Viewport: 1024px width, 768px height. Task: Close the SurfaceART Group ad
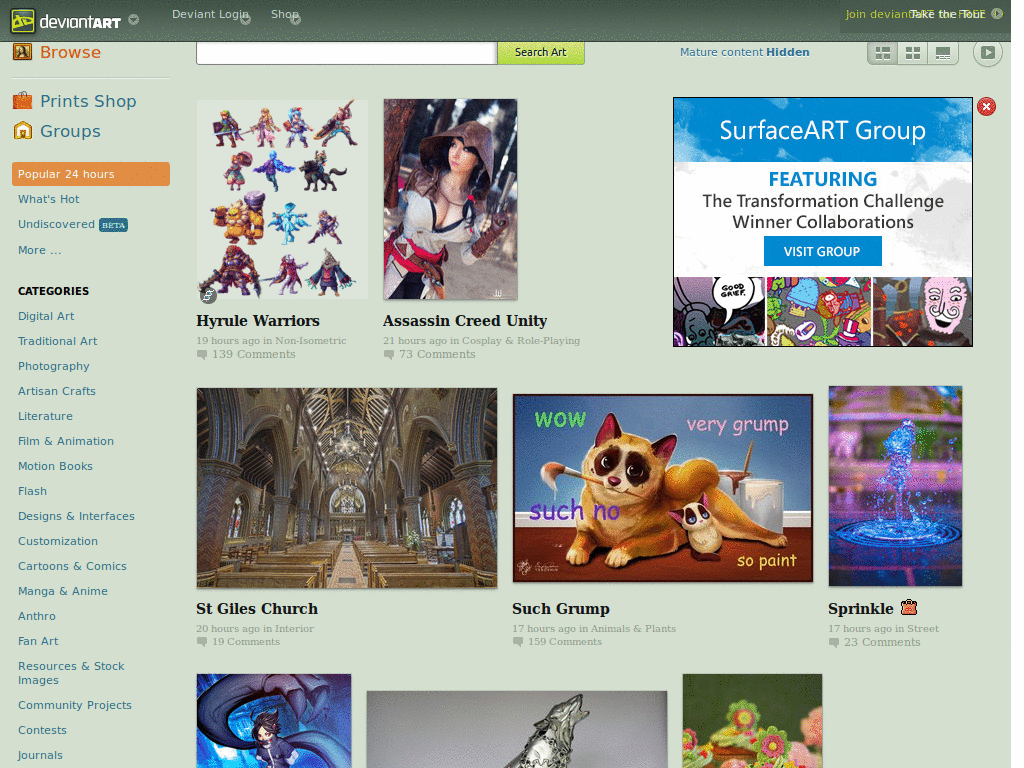pos(986,106)
